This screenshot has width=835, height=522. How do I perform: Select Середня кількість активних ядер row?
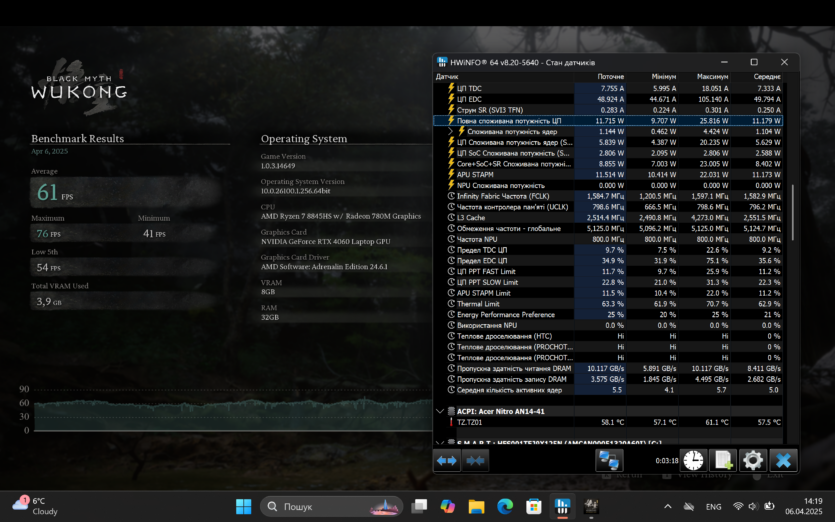pyautogui.click(x=608, y=390)
